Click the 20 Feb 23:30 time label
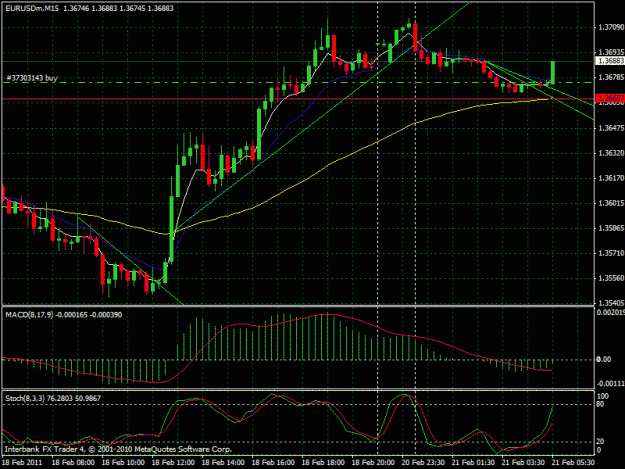 coord(423,462)
